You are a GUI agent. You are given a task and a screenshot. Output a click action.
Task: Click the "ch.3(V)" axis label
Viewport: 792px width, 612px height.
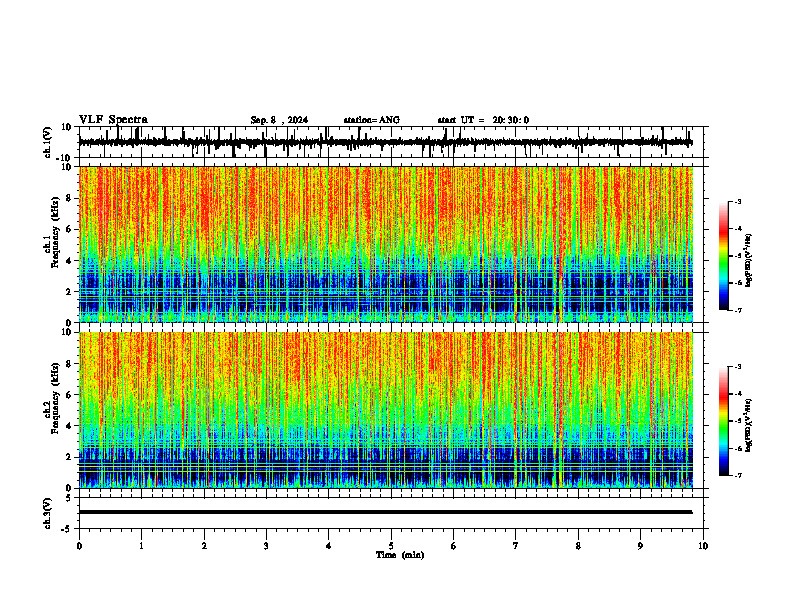(48, 513)
